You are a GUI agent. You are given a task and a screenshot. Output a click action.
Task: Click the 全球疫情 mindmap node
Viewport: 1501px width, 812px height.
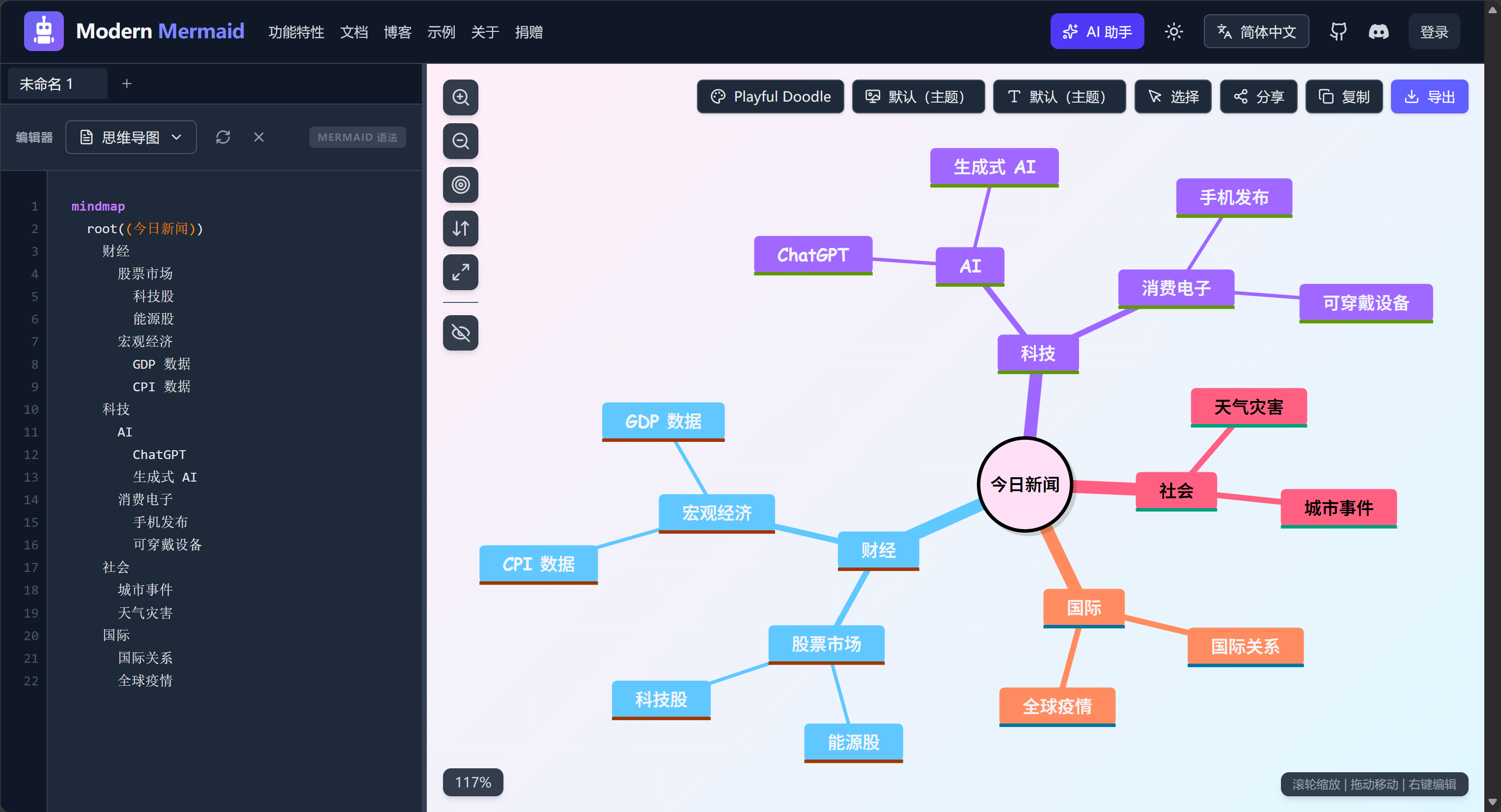(1057, 706)
